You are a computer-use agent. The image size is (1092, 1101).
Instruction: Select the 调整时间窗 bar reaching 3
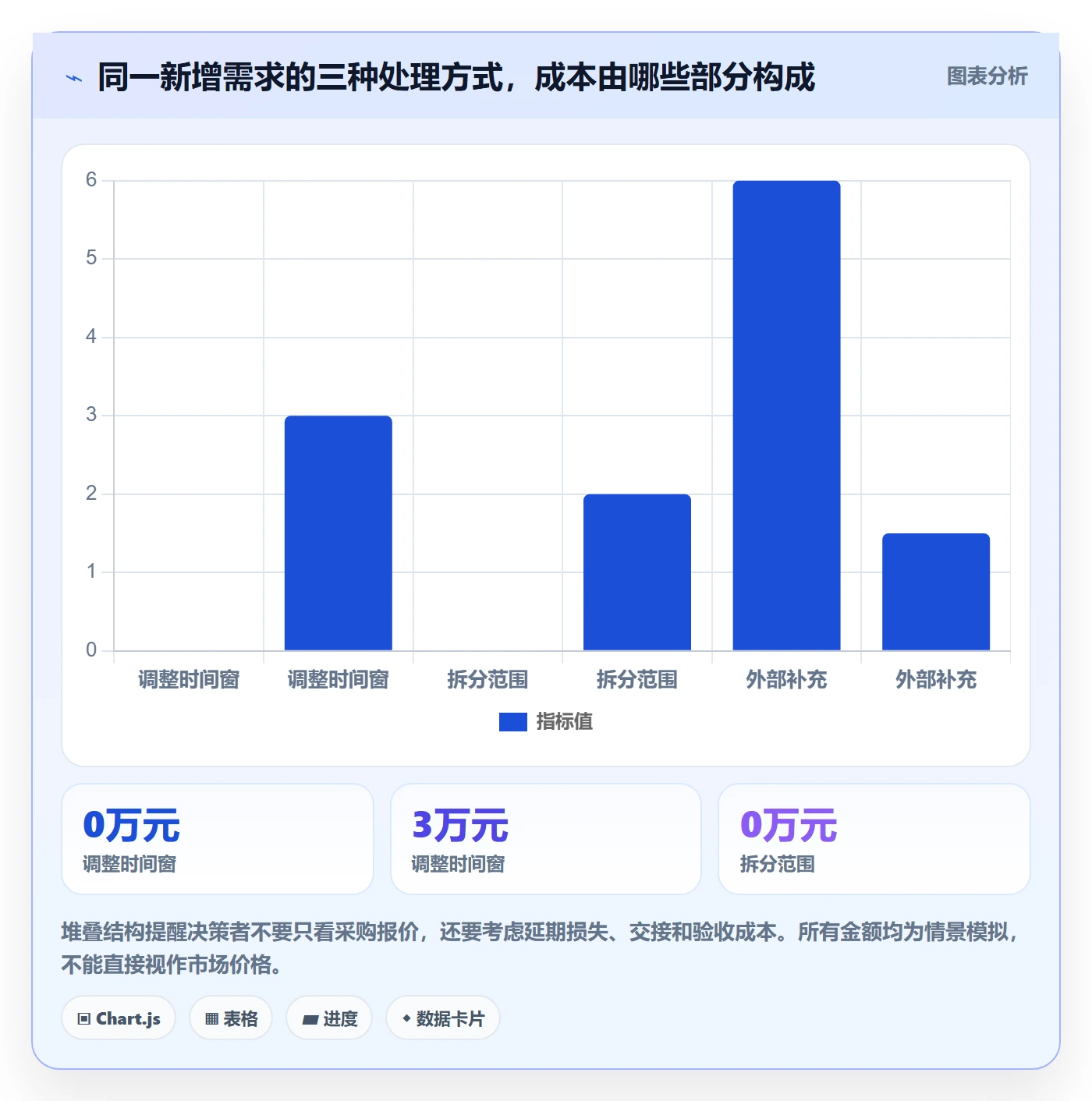pyautogui.click(x=339, y=533)
